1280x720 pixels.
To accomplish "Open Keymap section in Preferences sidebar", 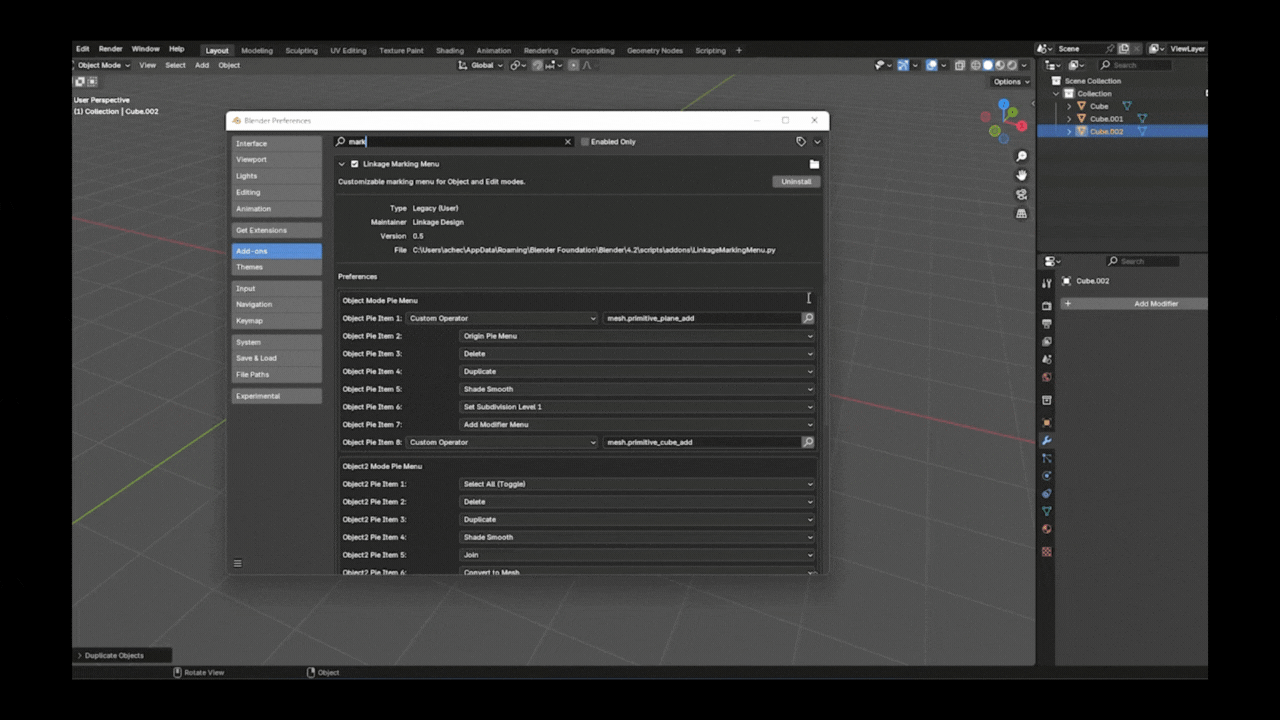I will pos(277,321).
